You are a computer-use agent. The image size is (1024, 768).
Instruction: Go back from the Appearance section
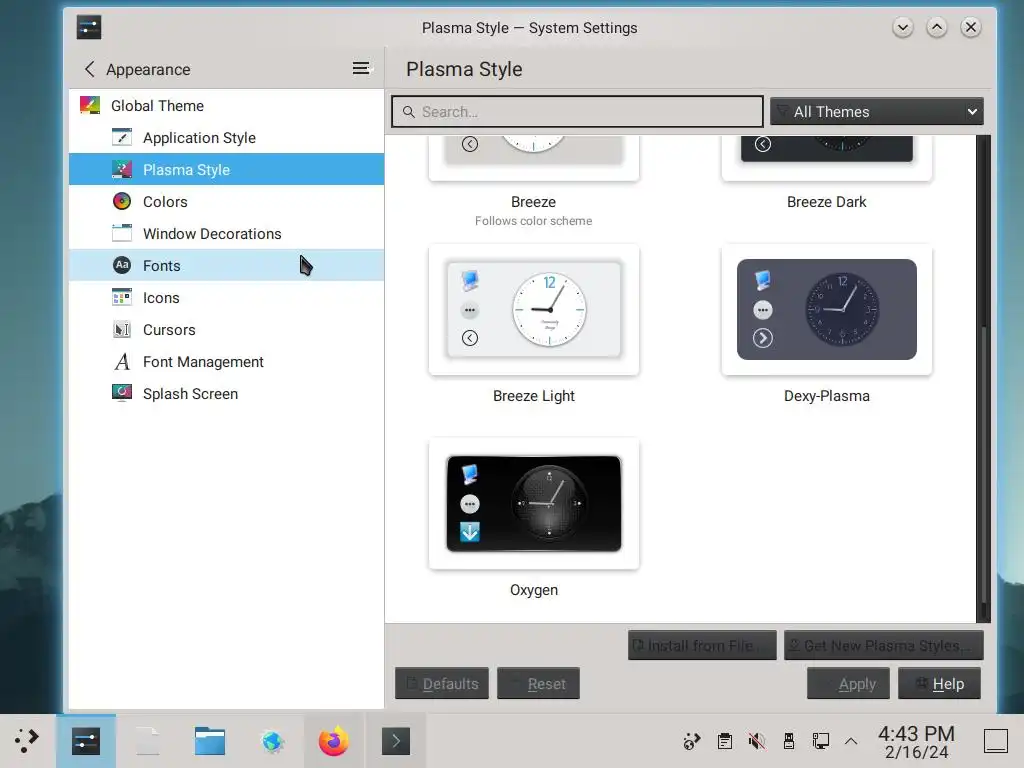89,69
